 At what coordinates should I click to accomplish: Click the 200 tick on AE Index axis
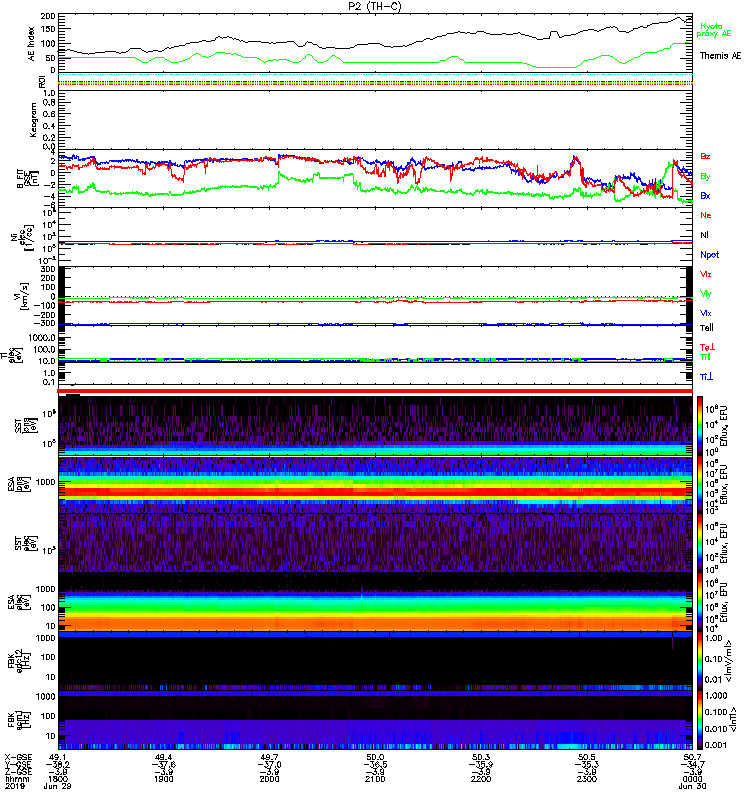[48, 16]
